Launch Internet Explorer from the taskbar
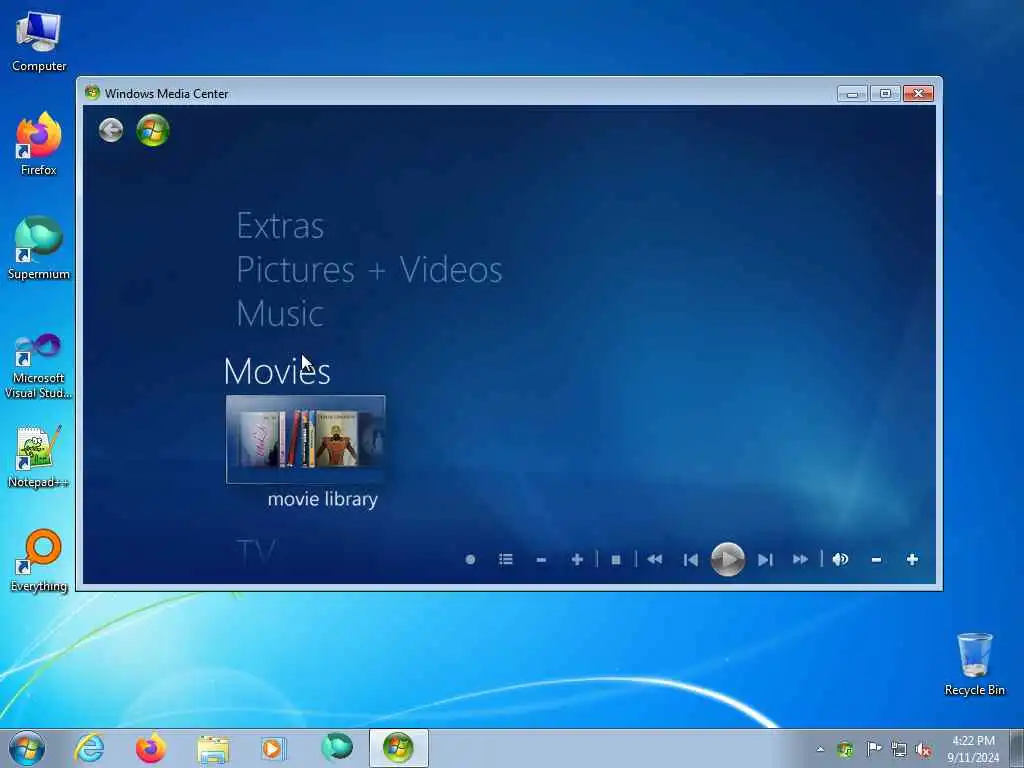The height and width of the screenshot is (768, 1024). point(89,748)
